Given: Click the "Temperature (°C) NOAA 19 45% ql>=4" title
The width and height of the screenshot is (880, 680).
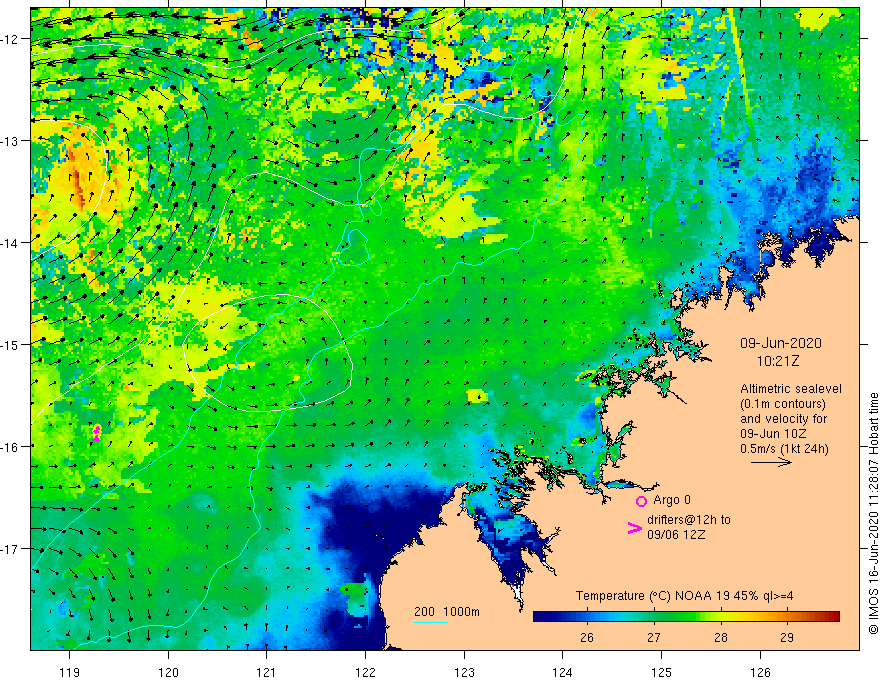Looking at the screenshot, I should (x=685, y=596).
